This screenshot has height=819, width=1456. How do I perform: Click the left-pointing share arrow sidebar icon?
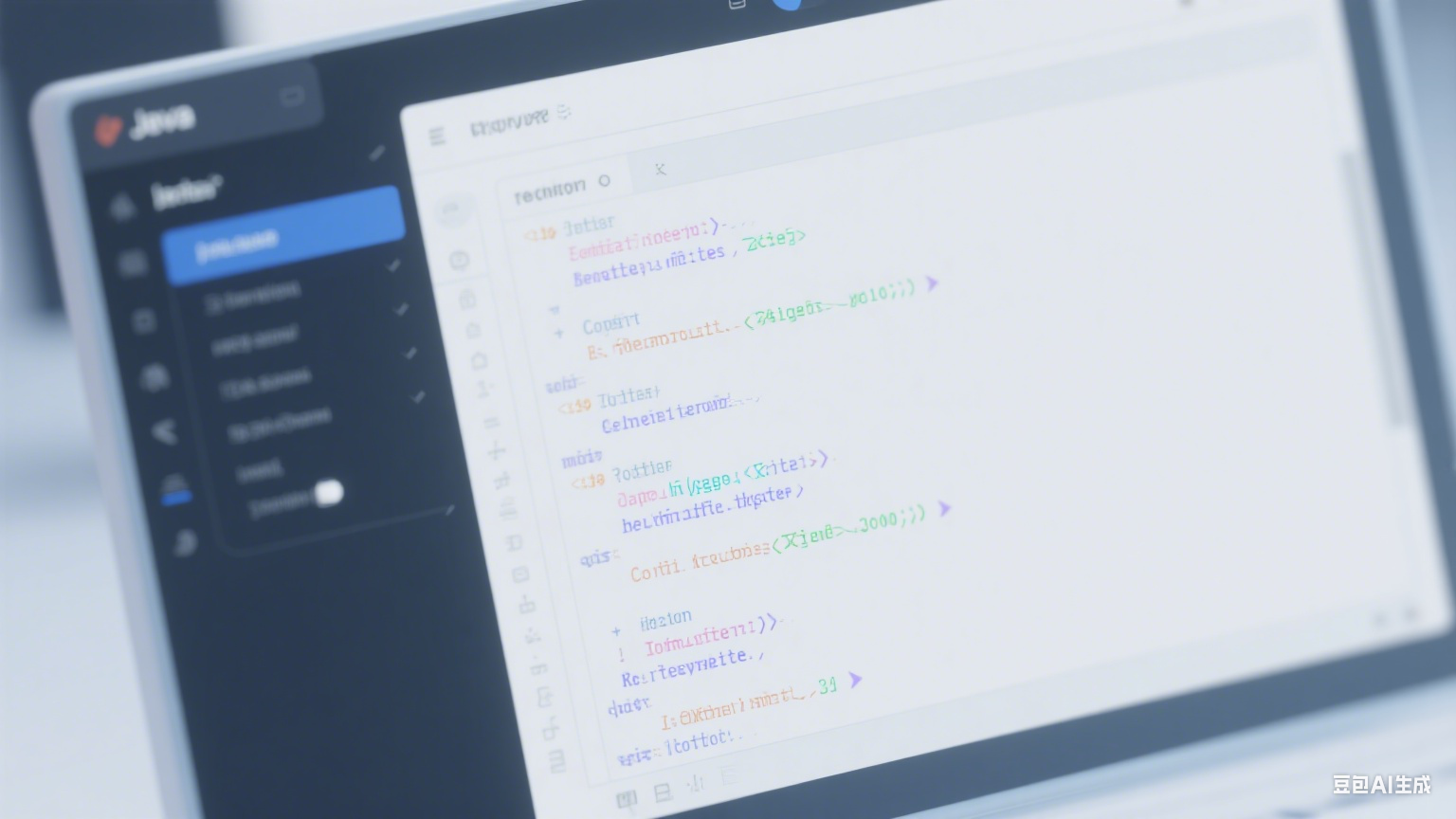pos(164,432)
